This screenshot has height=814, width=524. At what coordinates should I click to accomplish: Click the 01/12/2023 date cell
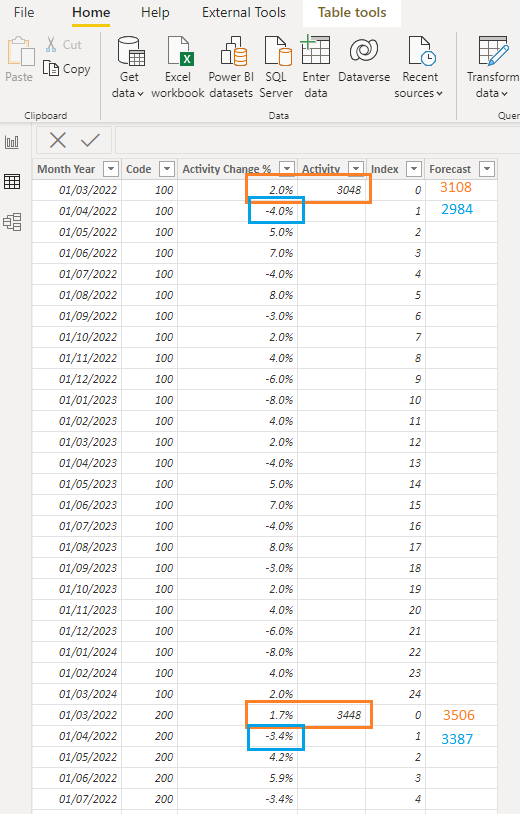point(77,631)
